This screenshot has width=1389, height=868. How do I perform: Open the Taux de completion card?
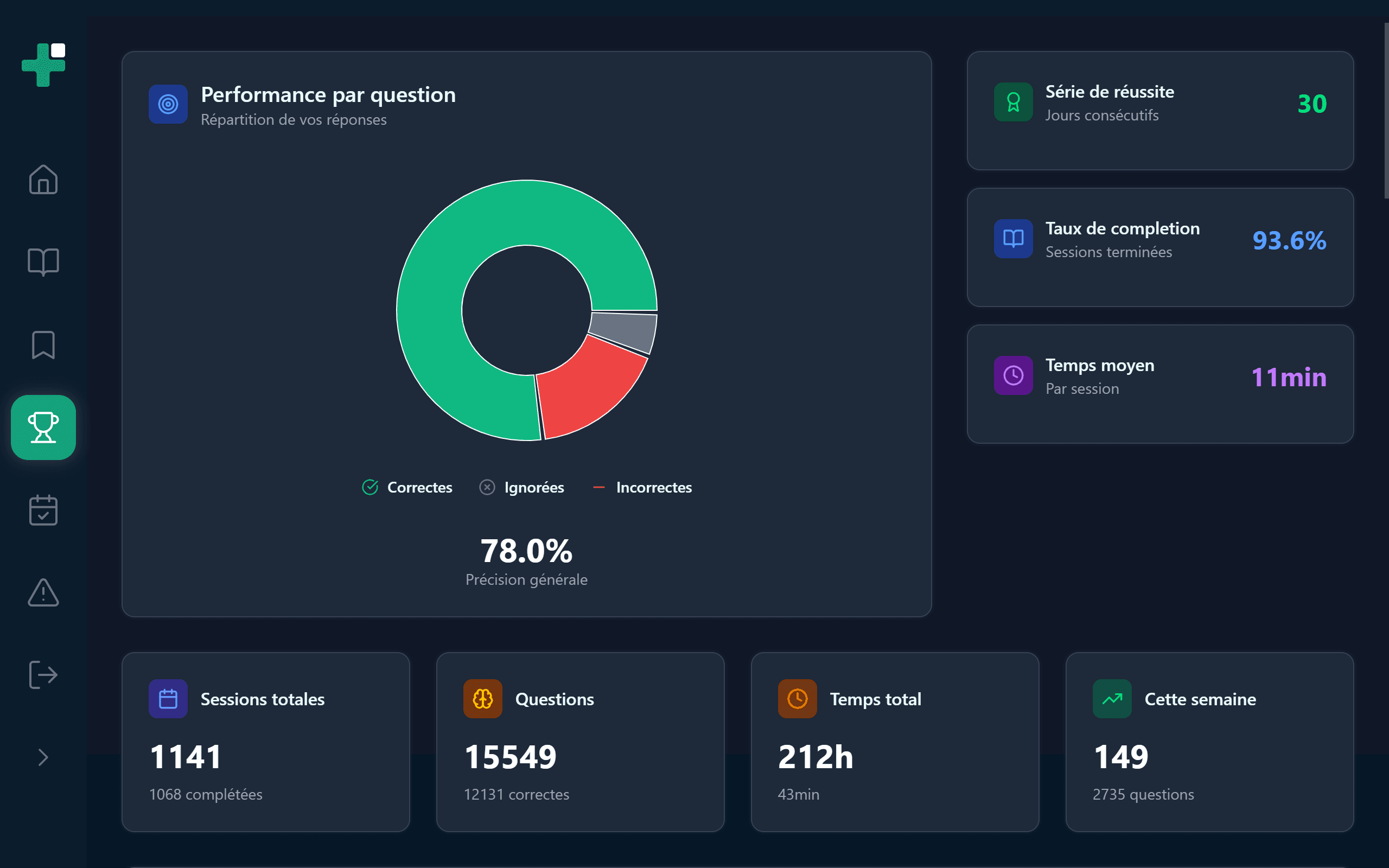[x=1160, y=247]
